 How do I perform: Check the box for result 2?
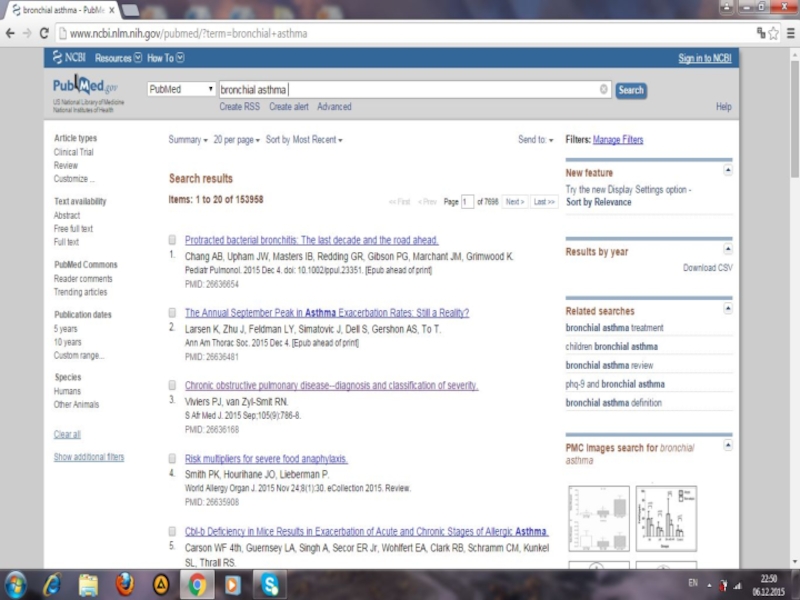pos(172,312)
